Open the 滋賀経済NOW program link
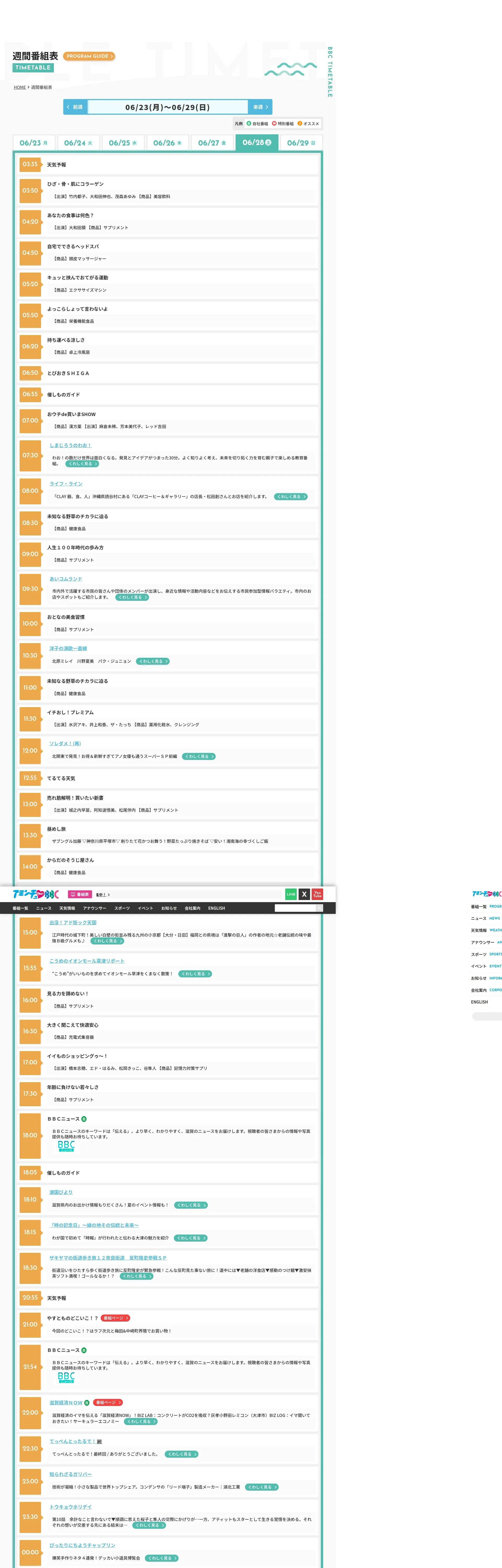502x1568 pixels. [66, 1402]
